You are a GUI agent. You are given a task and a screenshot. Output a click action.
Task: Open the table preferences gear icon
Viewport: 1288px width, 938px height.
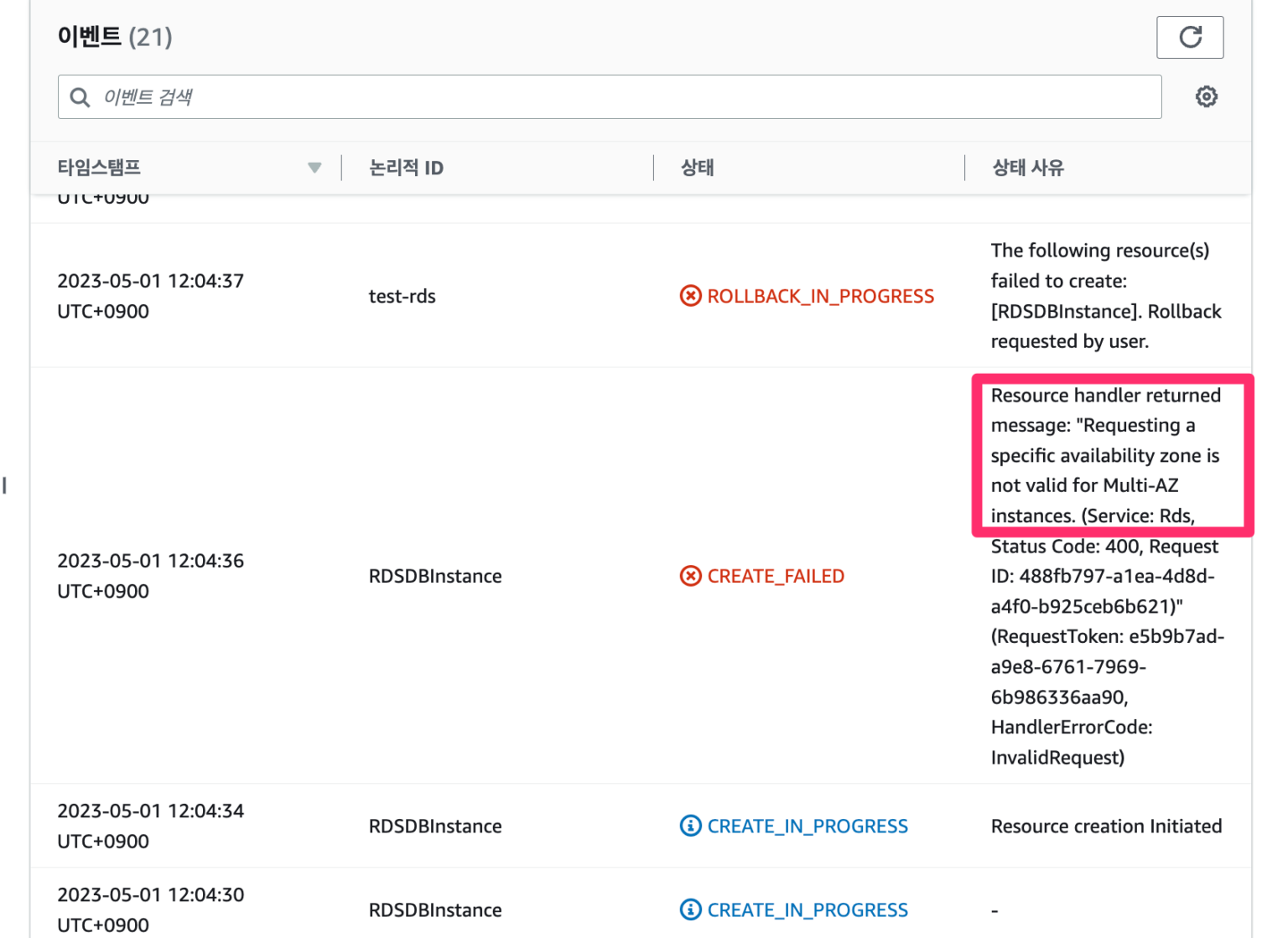(x=1207, y=96)
